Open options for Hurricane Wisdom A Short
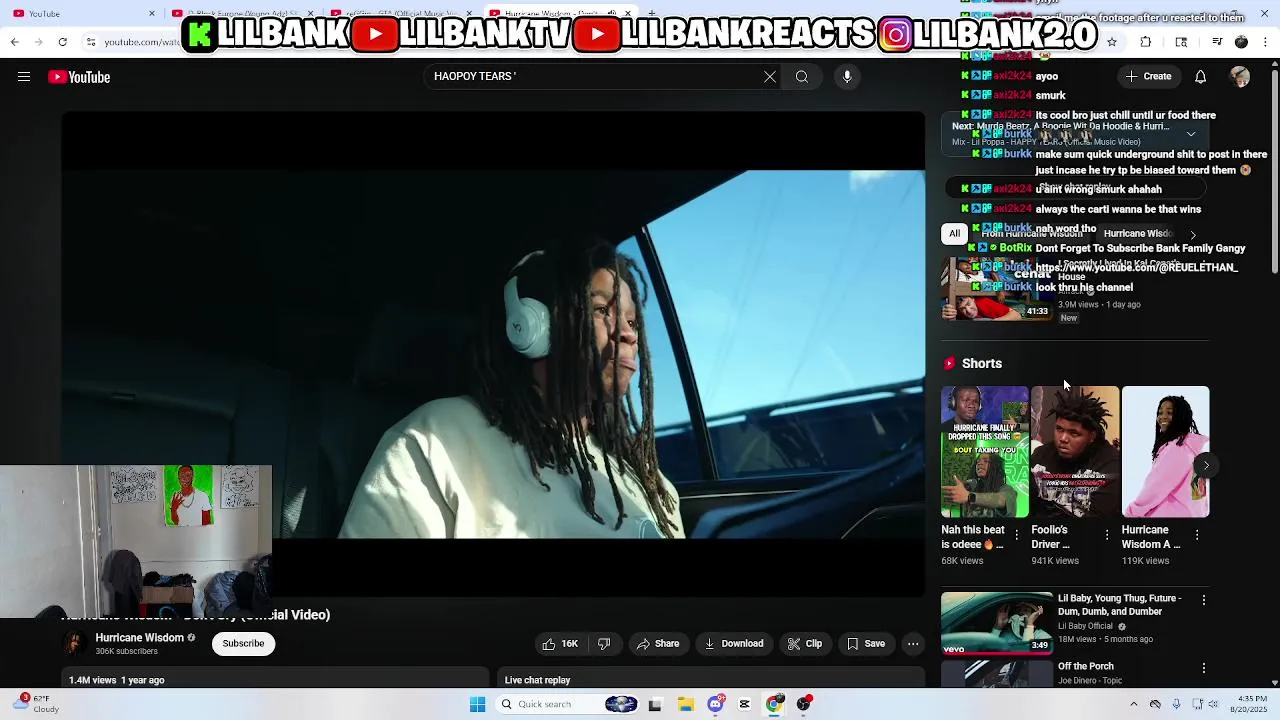 (1197, 535)
